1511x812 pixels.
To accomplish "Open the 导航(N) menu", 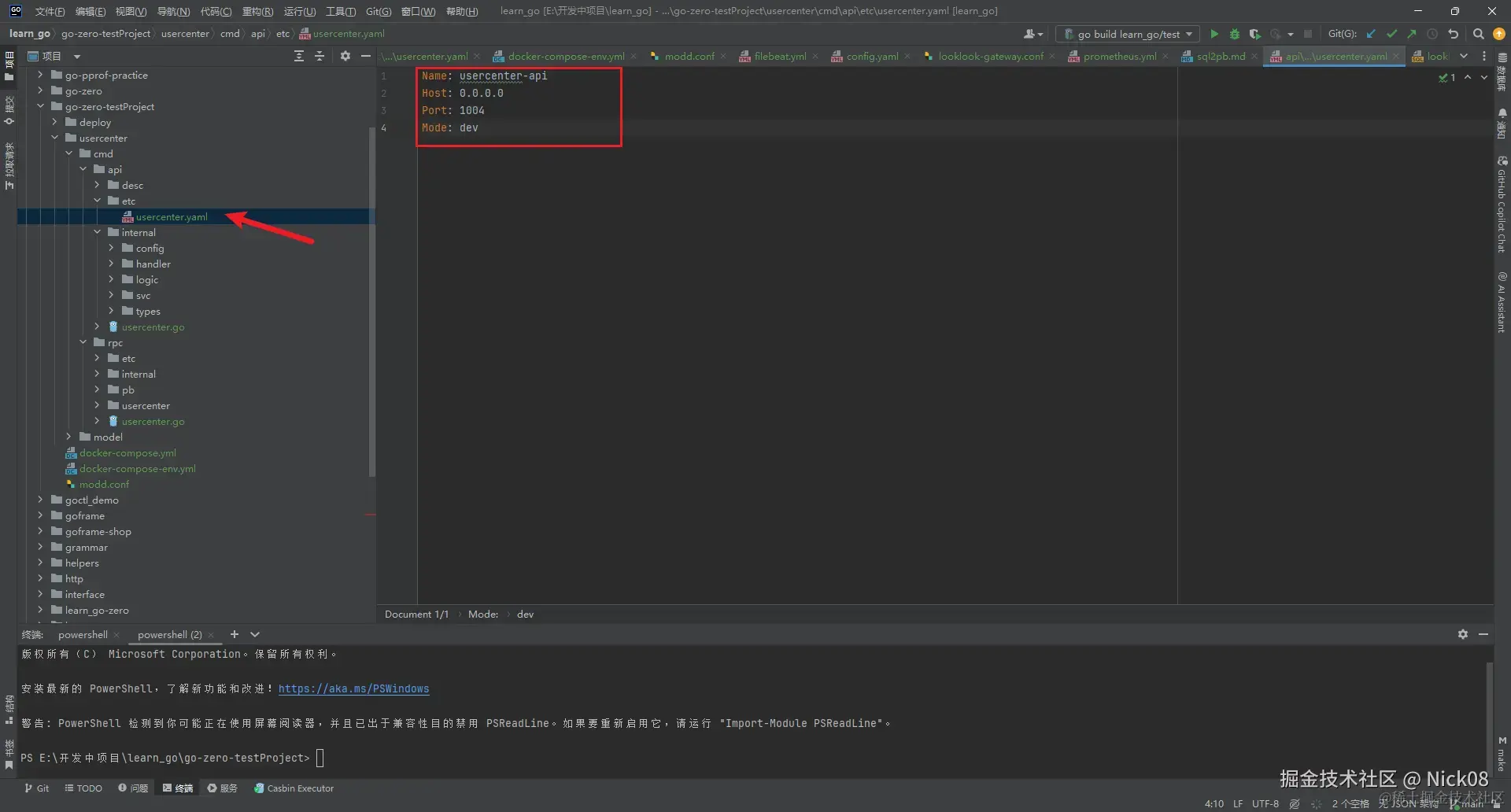I will coord(173,11).
